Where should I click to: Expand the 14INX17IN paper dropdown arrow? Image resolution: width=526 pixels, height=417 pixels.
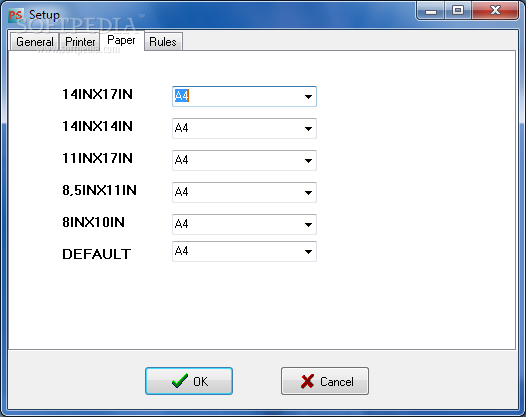click(x=308, y=97)
